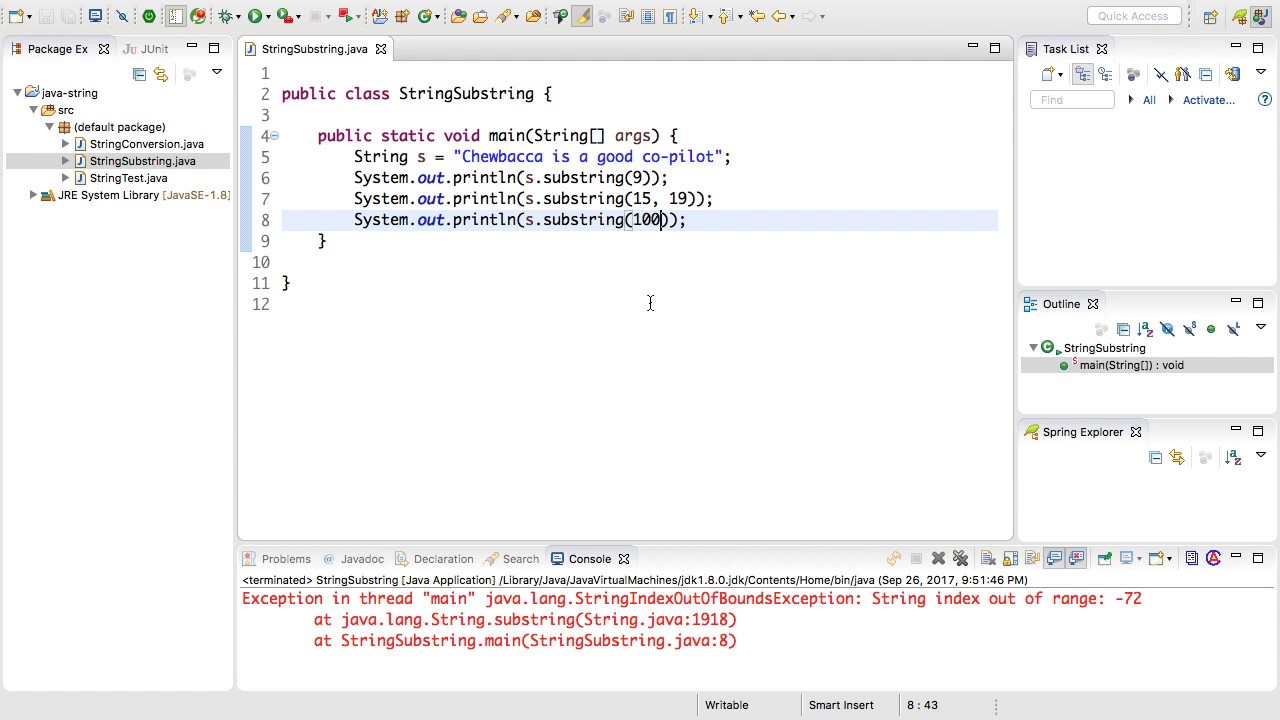Click Synchronize Changed icon in Task List
1280x720 pixels.
1232,74
